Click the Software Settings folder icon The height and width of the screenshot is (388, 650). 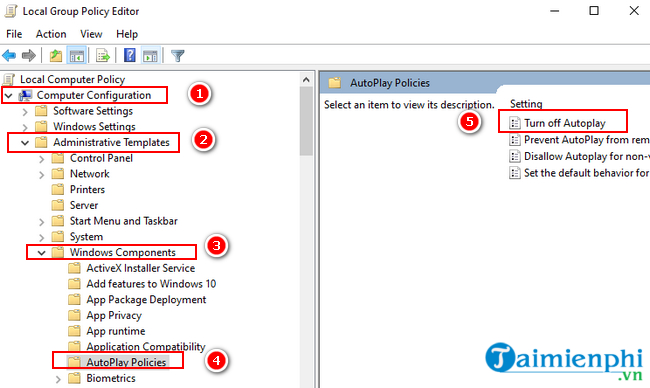(41, 111)
